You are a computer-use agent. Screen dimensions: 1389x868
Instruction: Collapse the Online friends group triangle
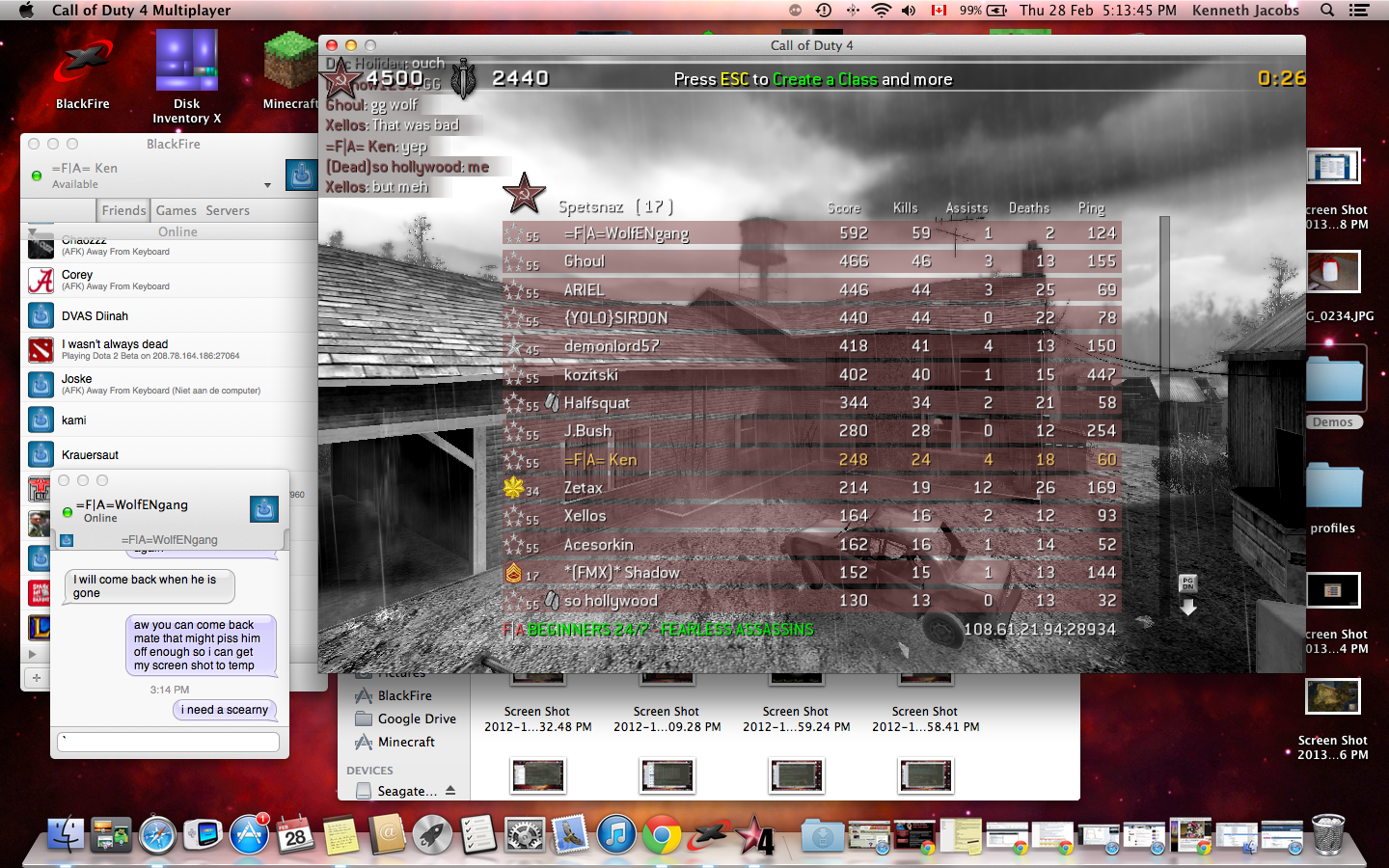pyautogui.click(x=35, y=231)
